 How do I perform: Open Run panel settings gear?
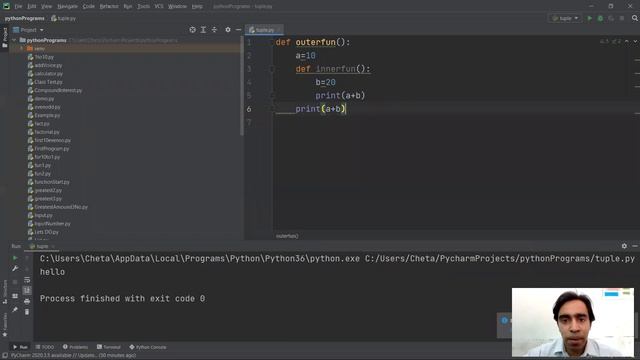(624, 246)
